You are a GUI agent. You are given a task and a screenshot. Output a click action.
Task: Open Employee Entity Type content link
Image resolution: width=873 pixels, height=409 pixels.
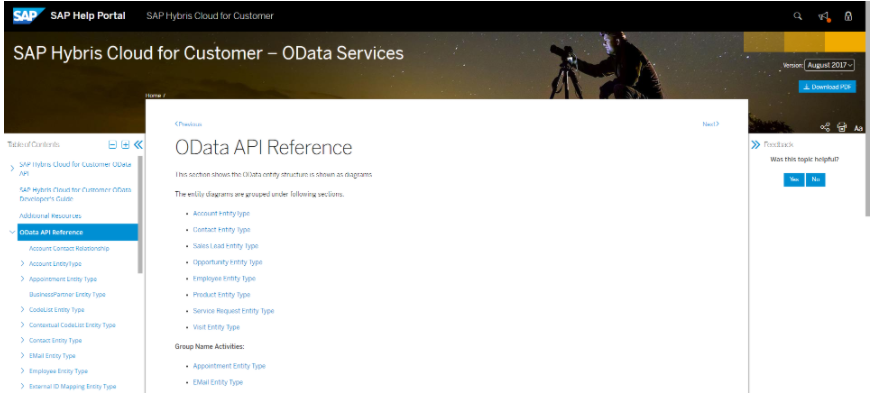pyautogui.click(x=224, y=278)
